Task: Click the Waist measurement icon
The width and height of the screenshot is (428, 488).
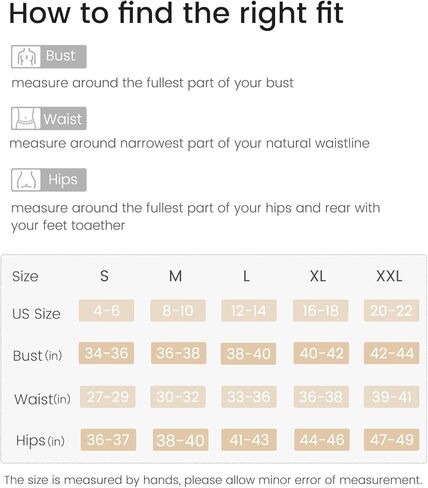Action: click(26, 118)
